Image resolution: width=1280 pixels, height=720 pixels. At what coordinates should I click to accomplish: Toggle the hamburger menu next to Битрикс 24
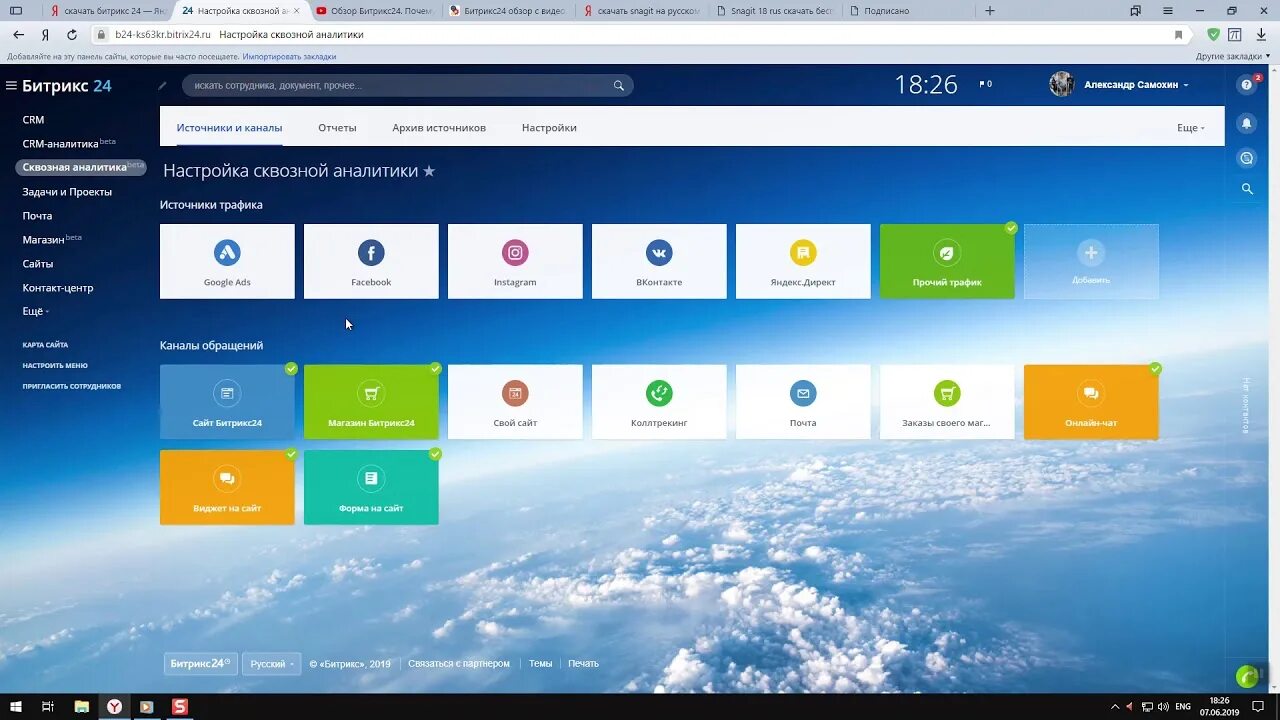point(11,86)
